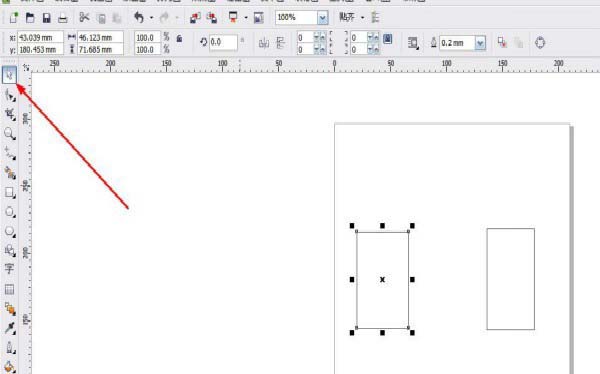Image resolution: width=600 pixels, height=374 pixels.
Task: Click the zoom level 100% field
Action: click(x=297, y=18)
